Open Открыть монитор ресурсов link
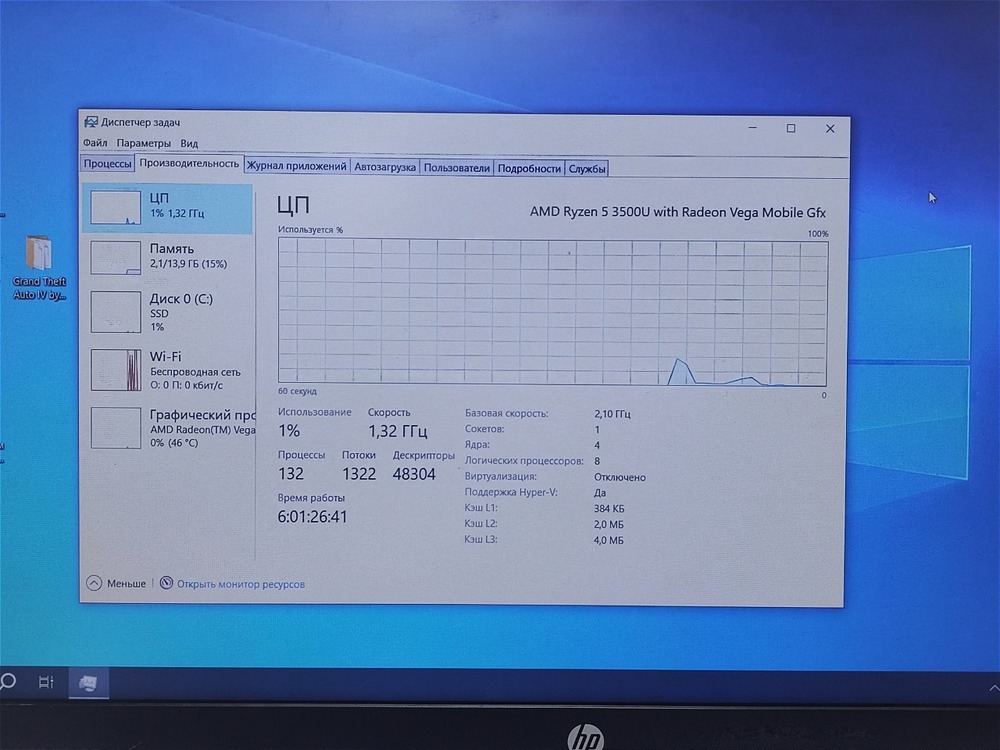Image resolution: width=1000 pixels, height=750 pixels. (x=240, y=584)
